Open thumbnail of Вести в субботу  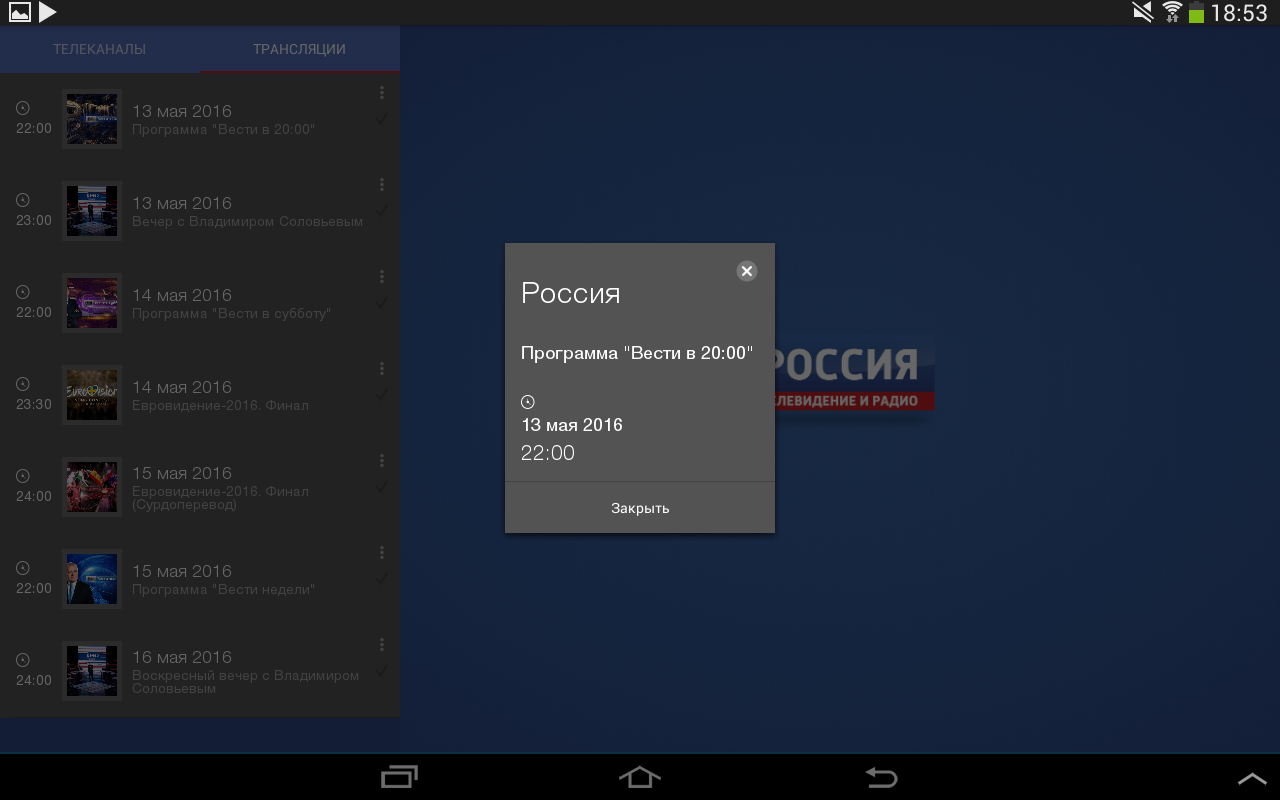click(x=92, y=303)
